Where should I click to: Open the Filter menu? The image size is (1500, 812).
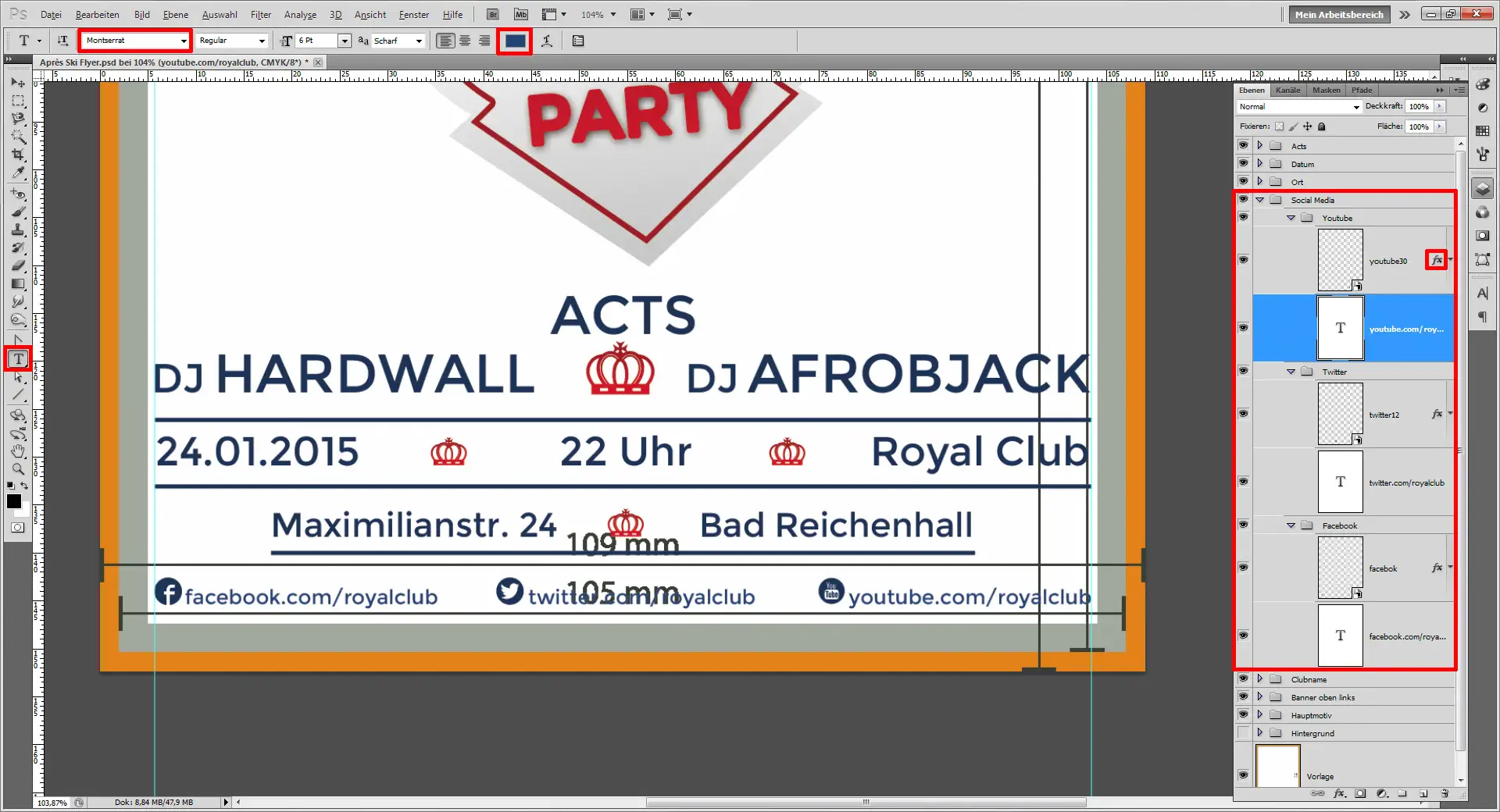(260, 14)
